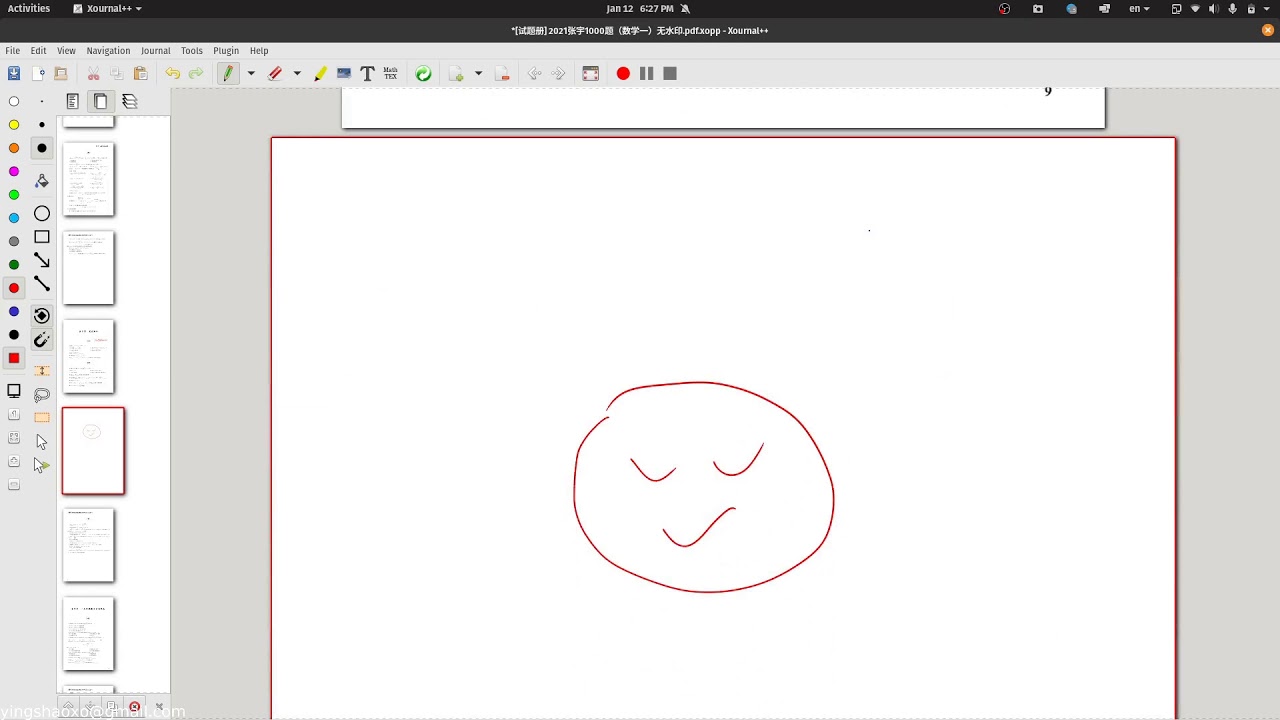Toggle the Fill bucket option
Viewport: 1280px width, 720px height.
pyautogui.click(x=42, y=181)
